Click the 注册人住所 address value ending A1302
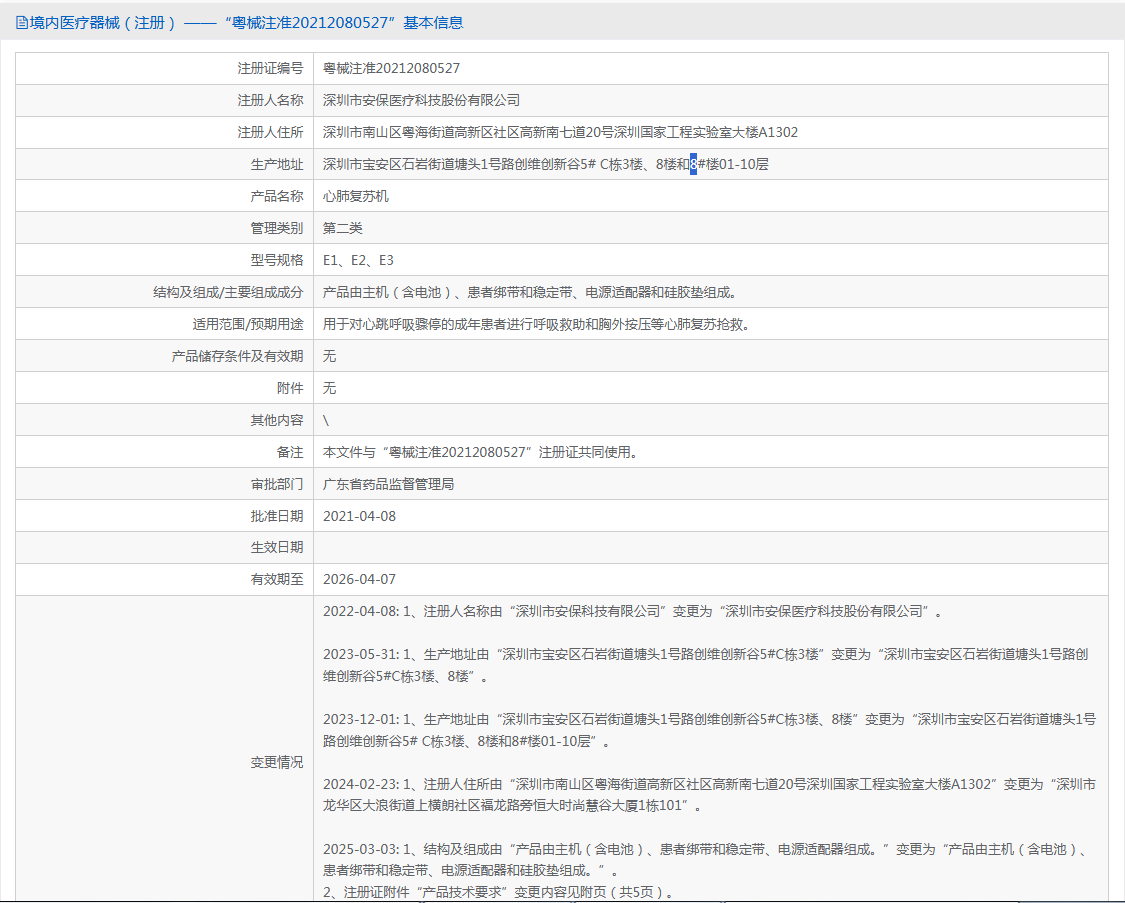Image resolution: width=1125 pixels, height=903 pixels. pyautogui.click(x=560, y=133)
